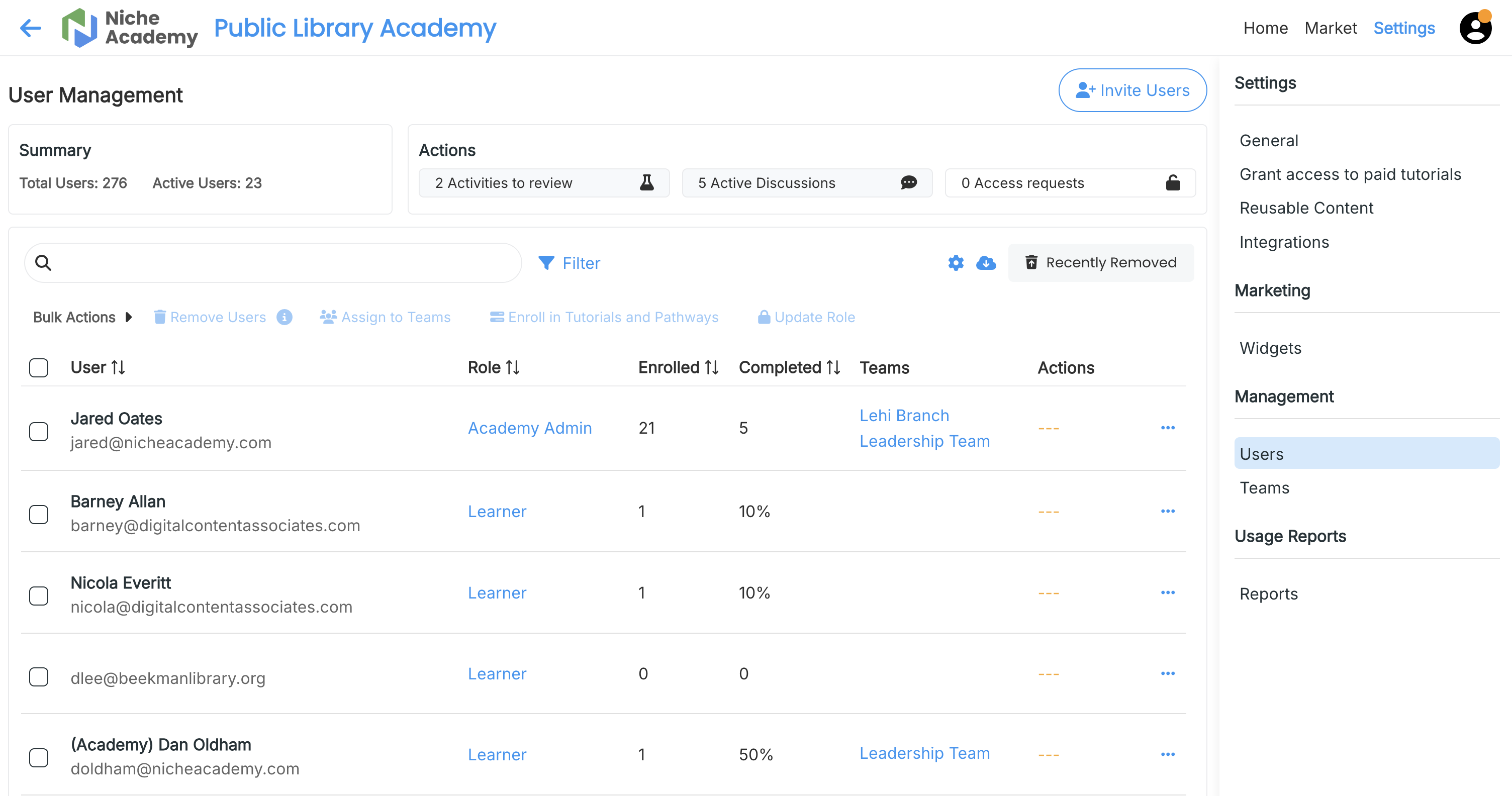Open Nicola Everitt's row actions menu

click(1168, 592)
